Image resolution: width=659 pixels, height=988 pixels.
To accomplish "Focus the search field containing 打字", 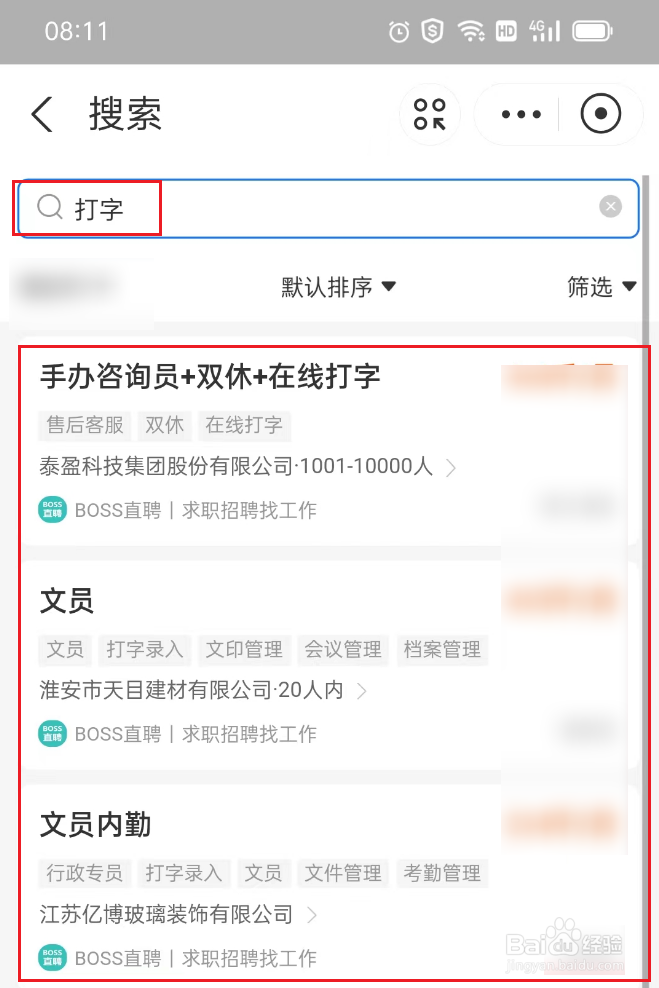I will point(328,208).
